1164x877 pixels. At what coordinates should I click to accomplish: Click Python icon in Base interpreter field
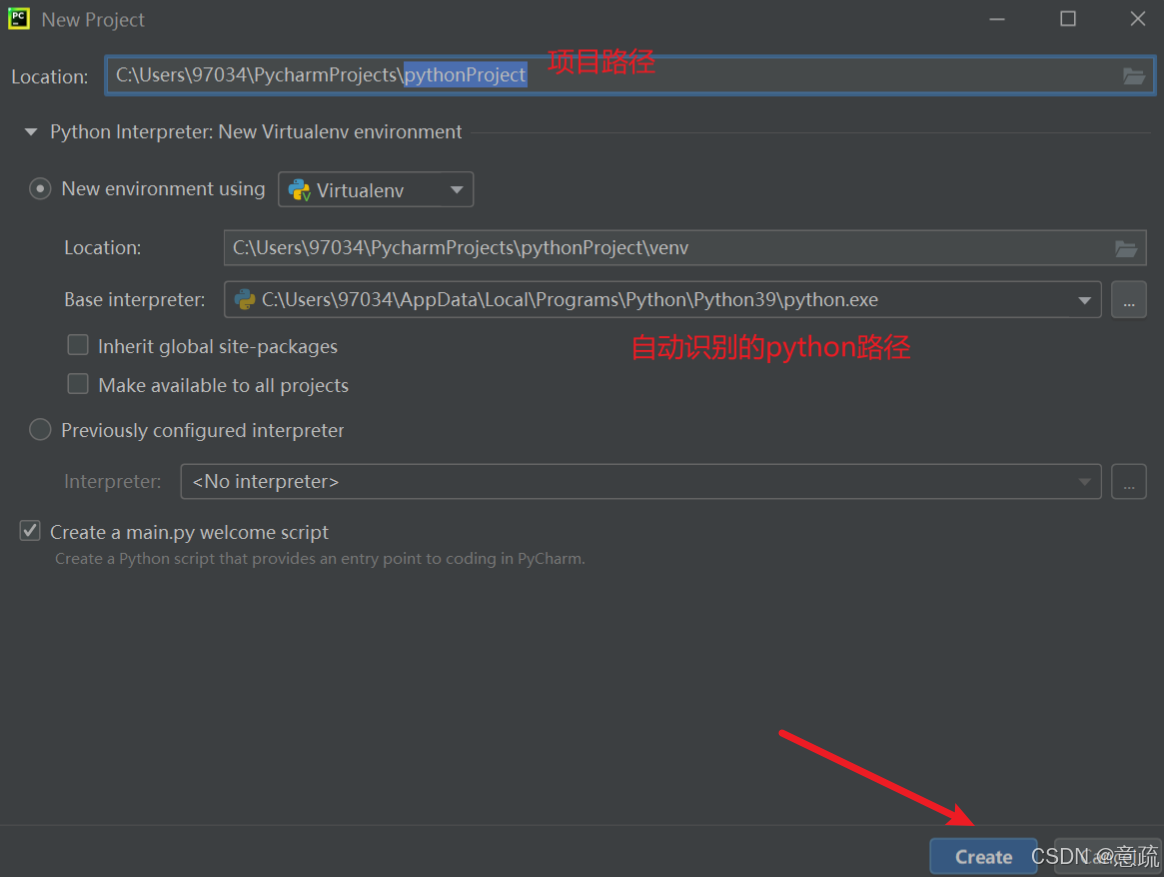[245, 300]
